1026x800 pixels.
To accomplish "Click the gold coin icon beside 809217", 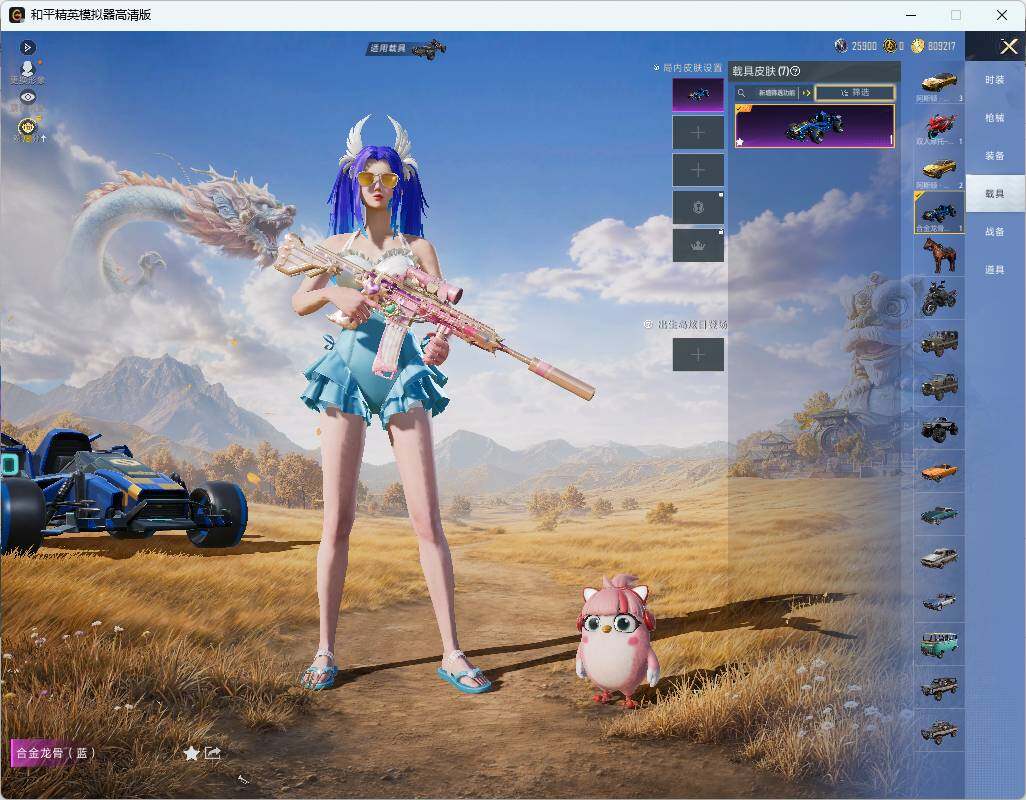I will point(917,46).
